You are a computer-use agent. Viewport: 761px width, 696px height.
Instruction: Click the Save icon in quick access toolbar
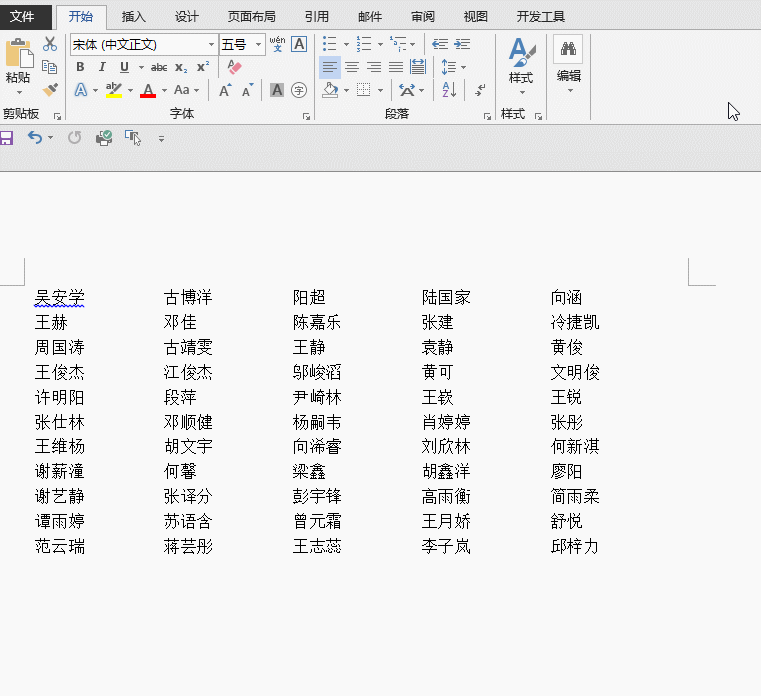pos(7,138)
